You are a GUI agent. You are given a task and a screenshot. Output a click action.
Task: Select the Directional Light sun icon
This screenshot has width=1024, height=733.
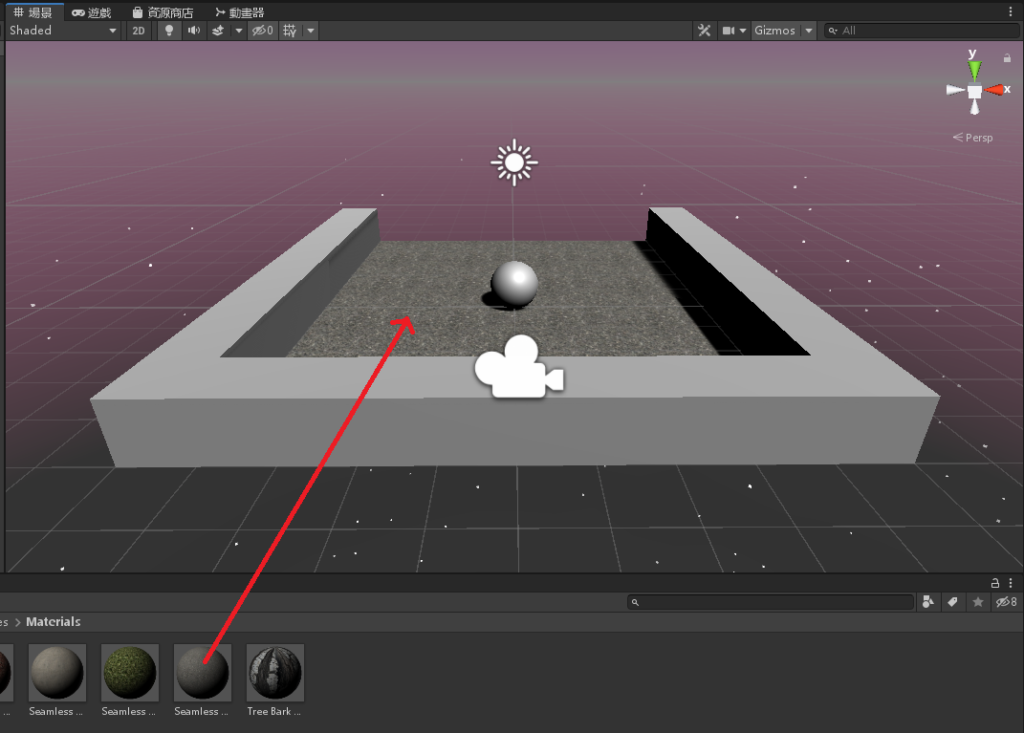(514, 162)
